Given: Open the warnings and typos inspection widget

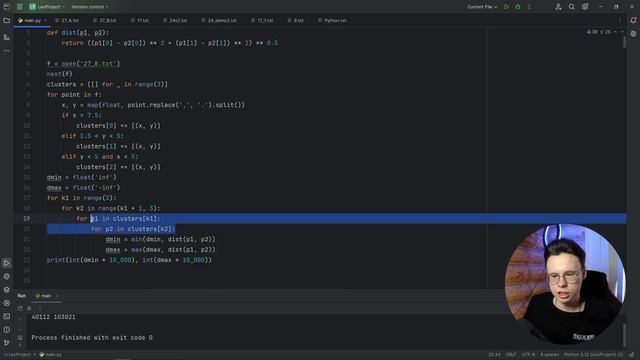Looking at the screenshot, I should [x=599, y=32].
